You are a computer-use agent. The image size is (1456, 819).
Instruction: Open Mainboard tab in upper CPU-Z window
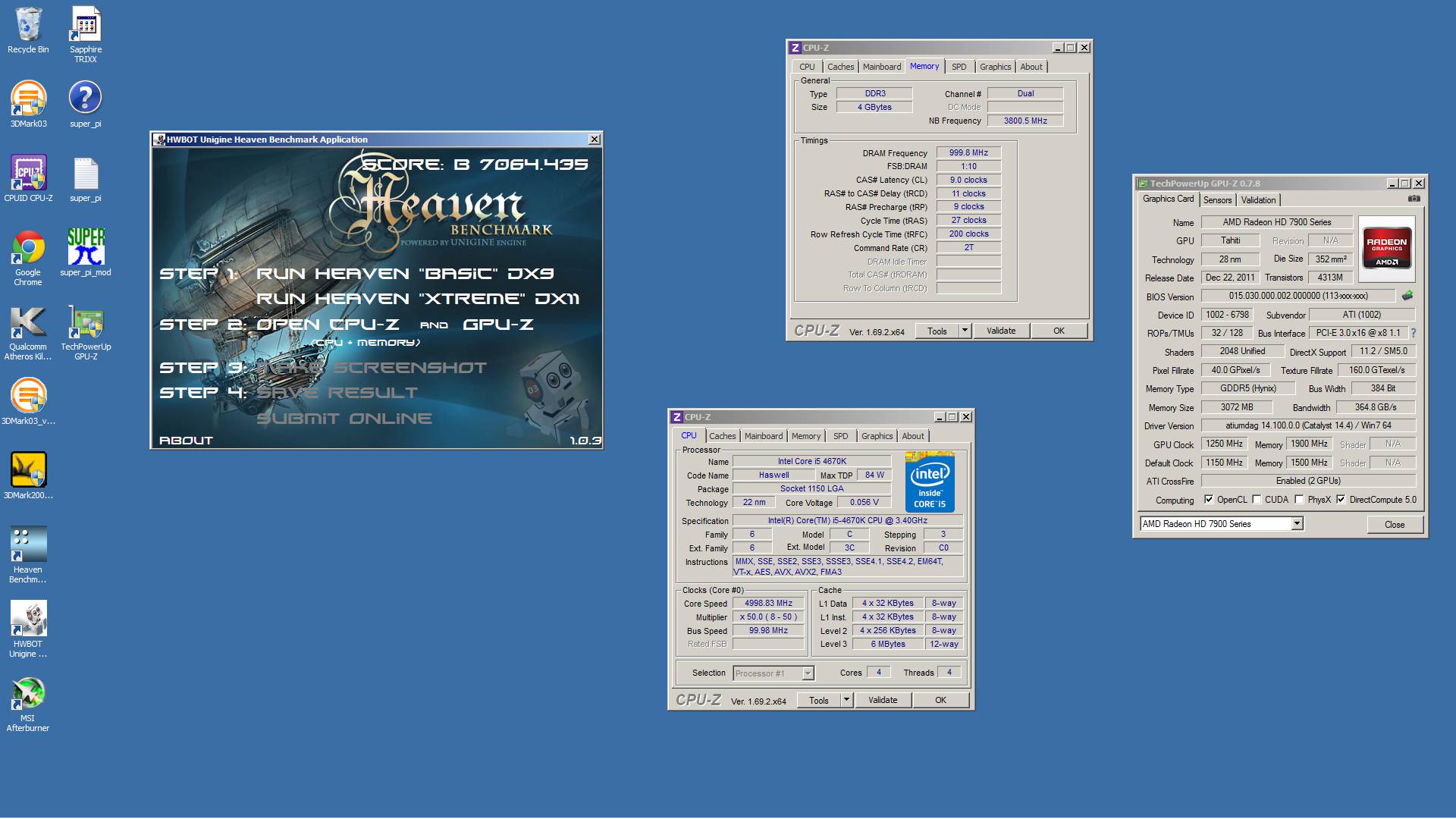coord(882,67)
